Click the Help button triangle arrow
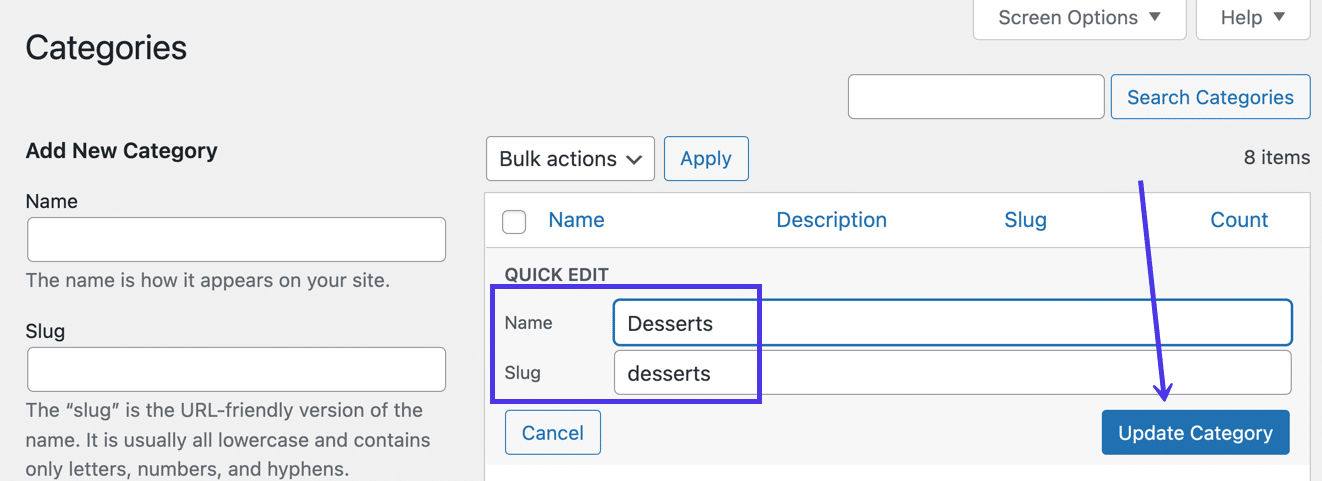 click(x=1280, y=17)
